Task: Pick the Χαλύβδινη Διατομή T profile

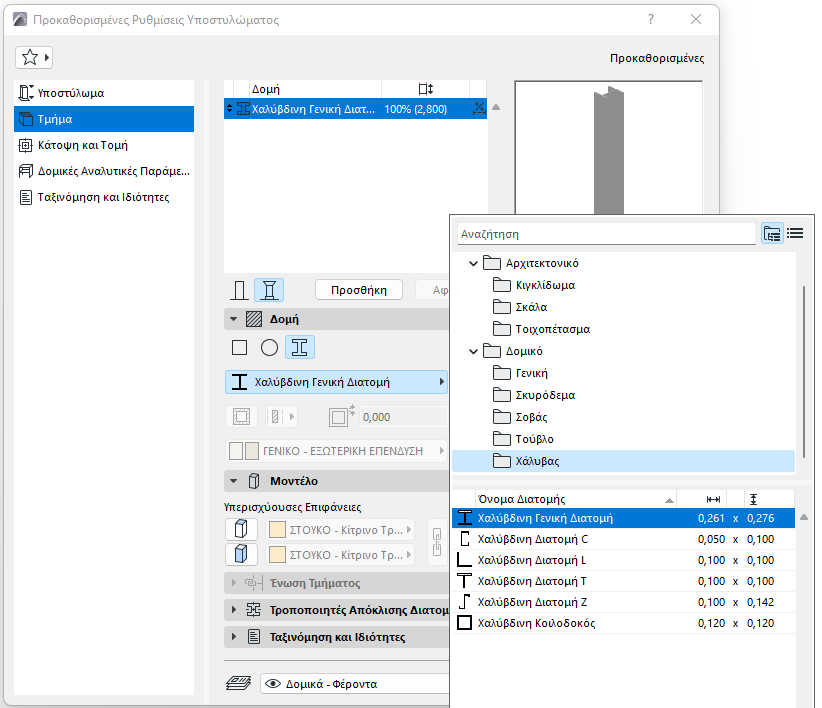Action: coord(623,581)
